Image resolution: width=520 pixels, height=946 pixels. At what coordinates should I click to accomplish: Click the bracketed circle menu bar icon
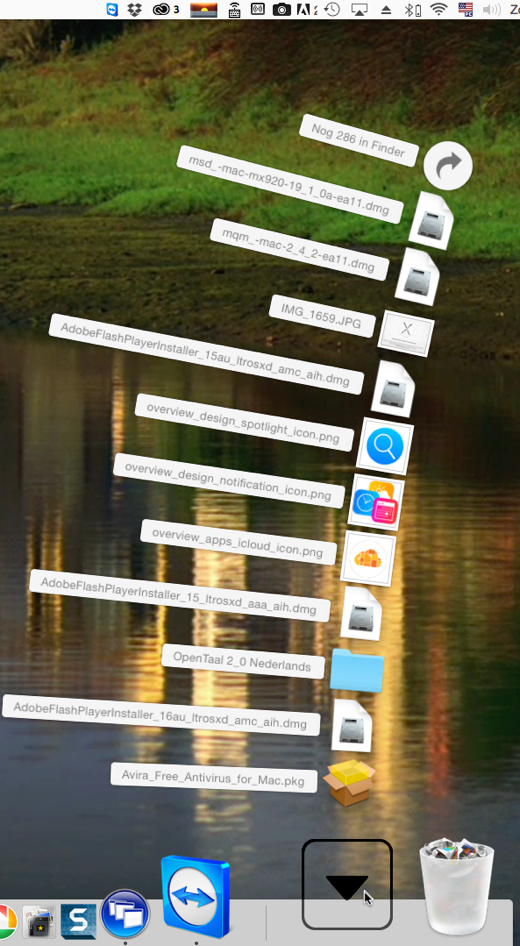click(x=258, y=9)
